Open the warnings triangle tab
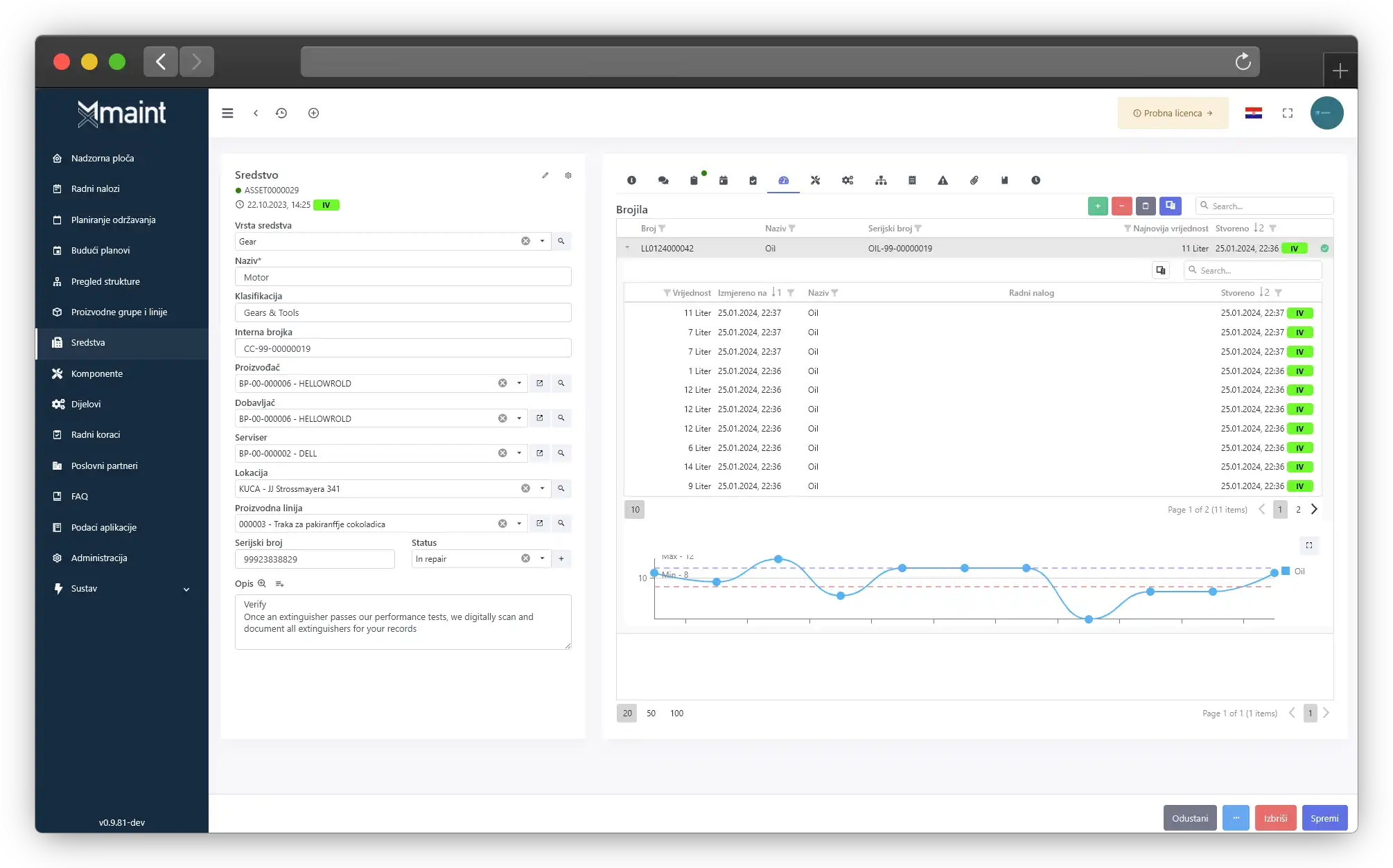This screenshot has width=1393, height=868. [943, 180]
